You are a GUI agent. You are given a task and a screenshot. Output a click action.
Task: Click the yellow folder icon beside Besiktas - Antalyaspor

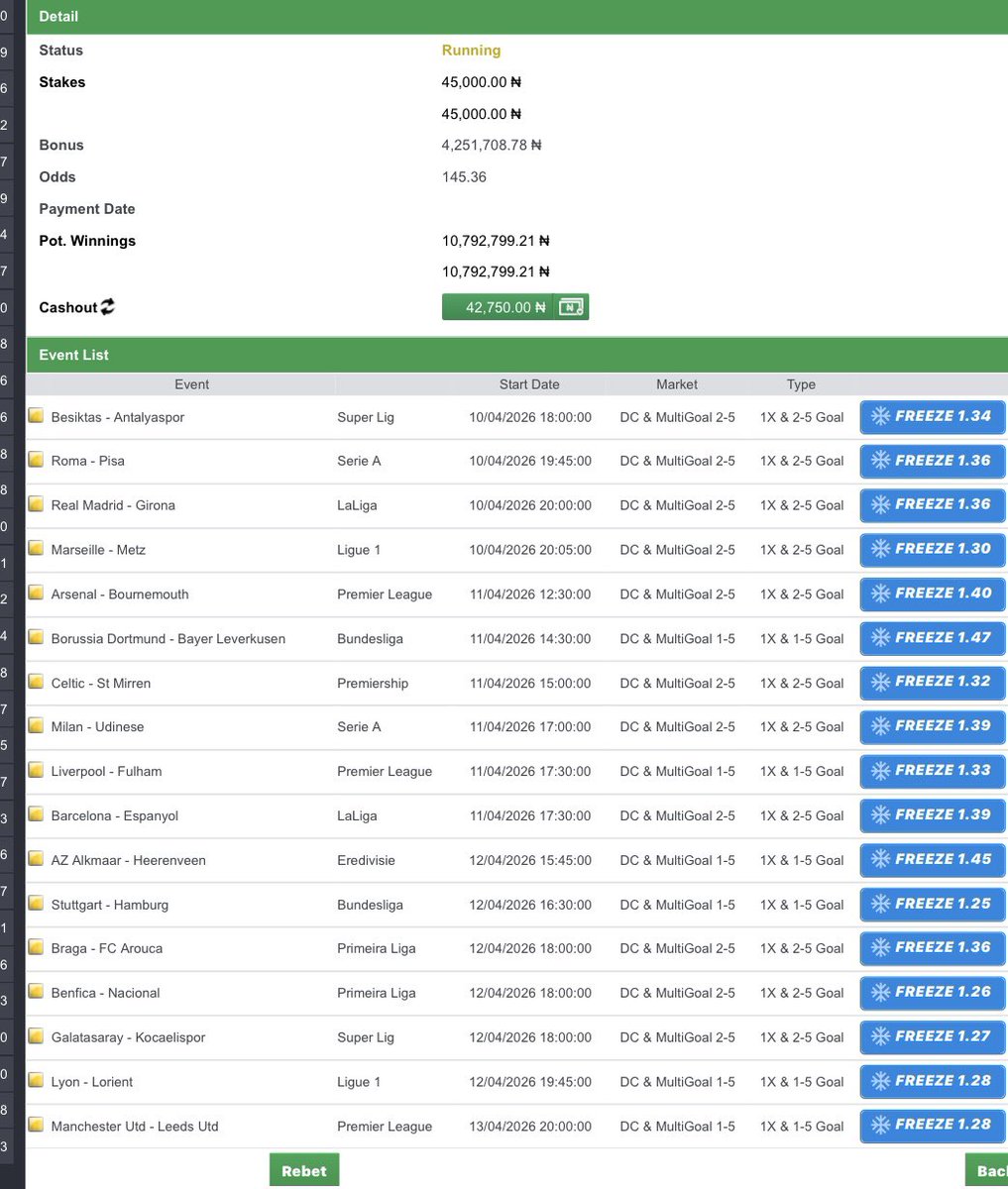[36, 416]
